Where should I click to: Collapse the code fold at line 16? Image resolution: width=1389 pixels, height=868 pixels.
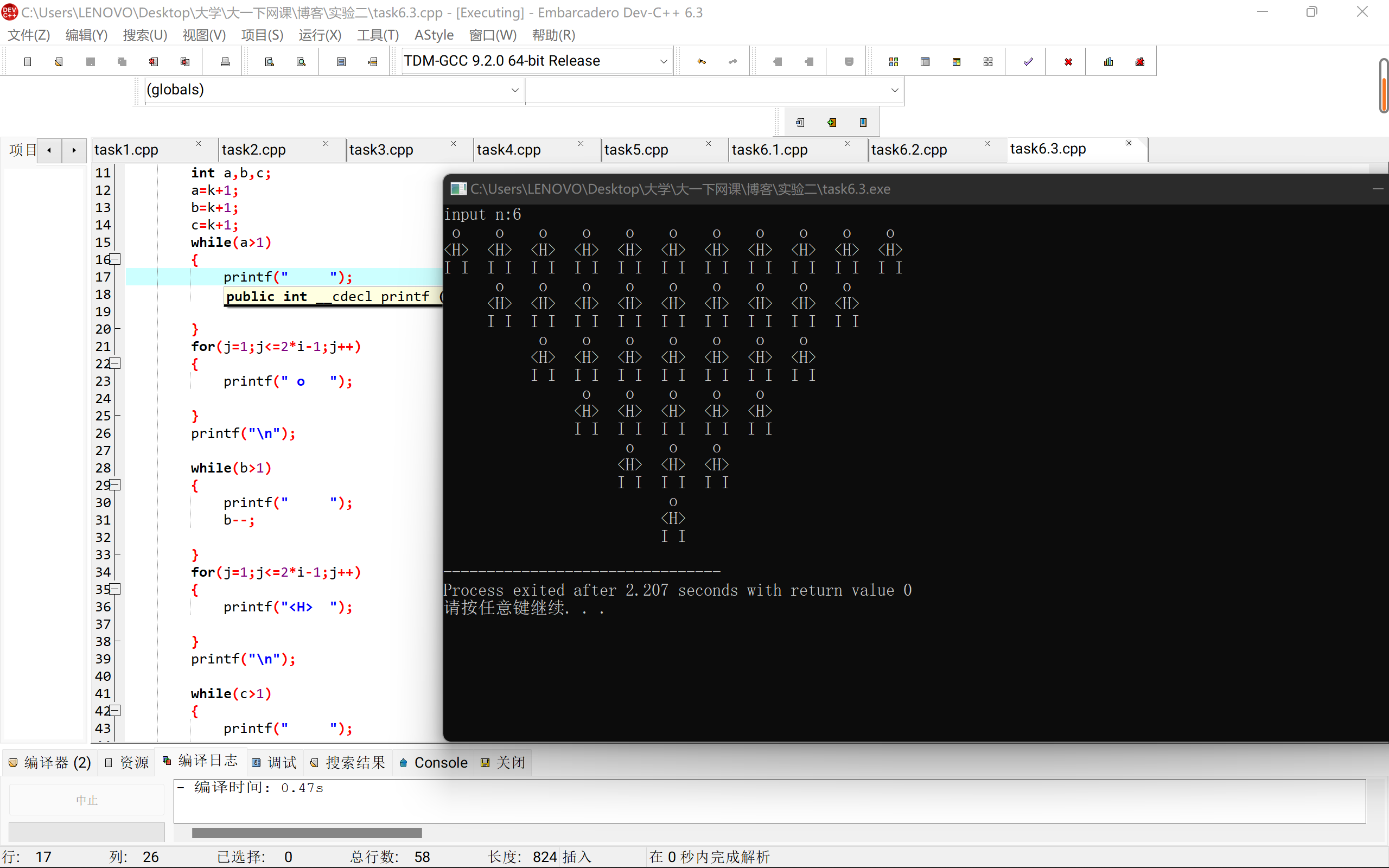(x=116, y=259)
